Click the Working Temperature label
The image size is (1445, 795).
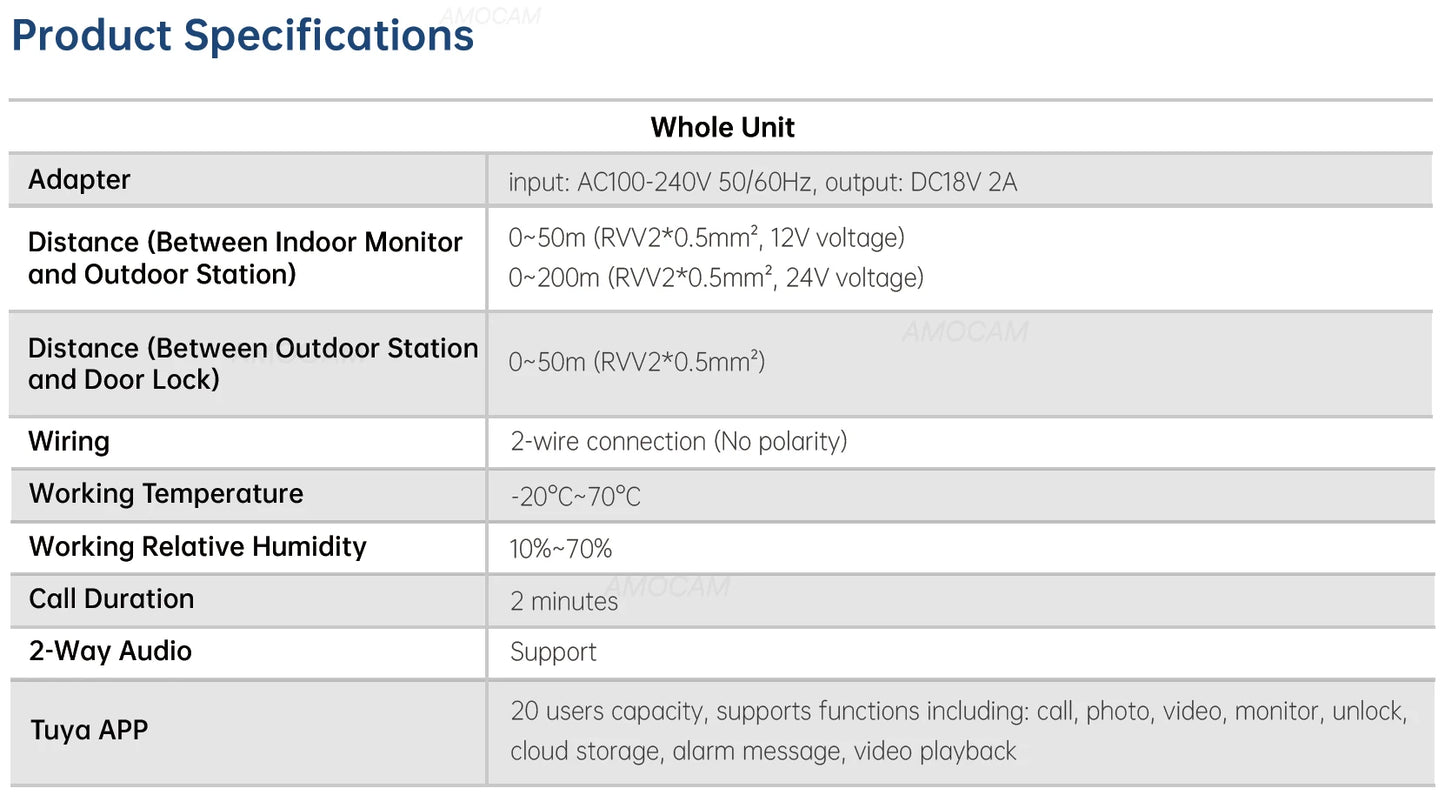click(166, 494)
